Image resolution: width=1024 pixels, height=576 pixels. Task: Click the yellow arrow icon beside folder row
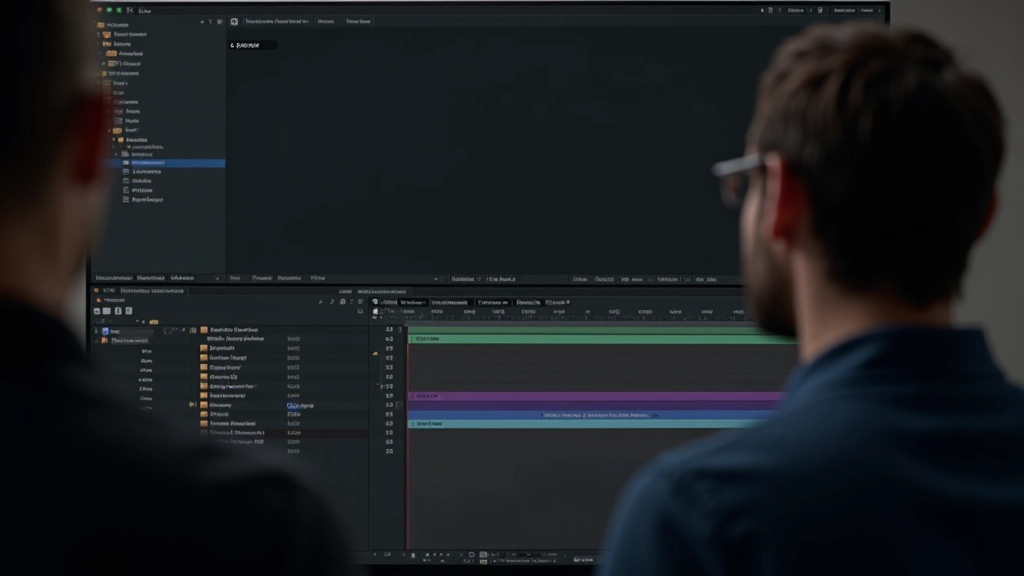point(192,405)
